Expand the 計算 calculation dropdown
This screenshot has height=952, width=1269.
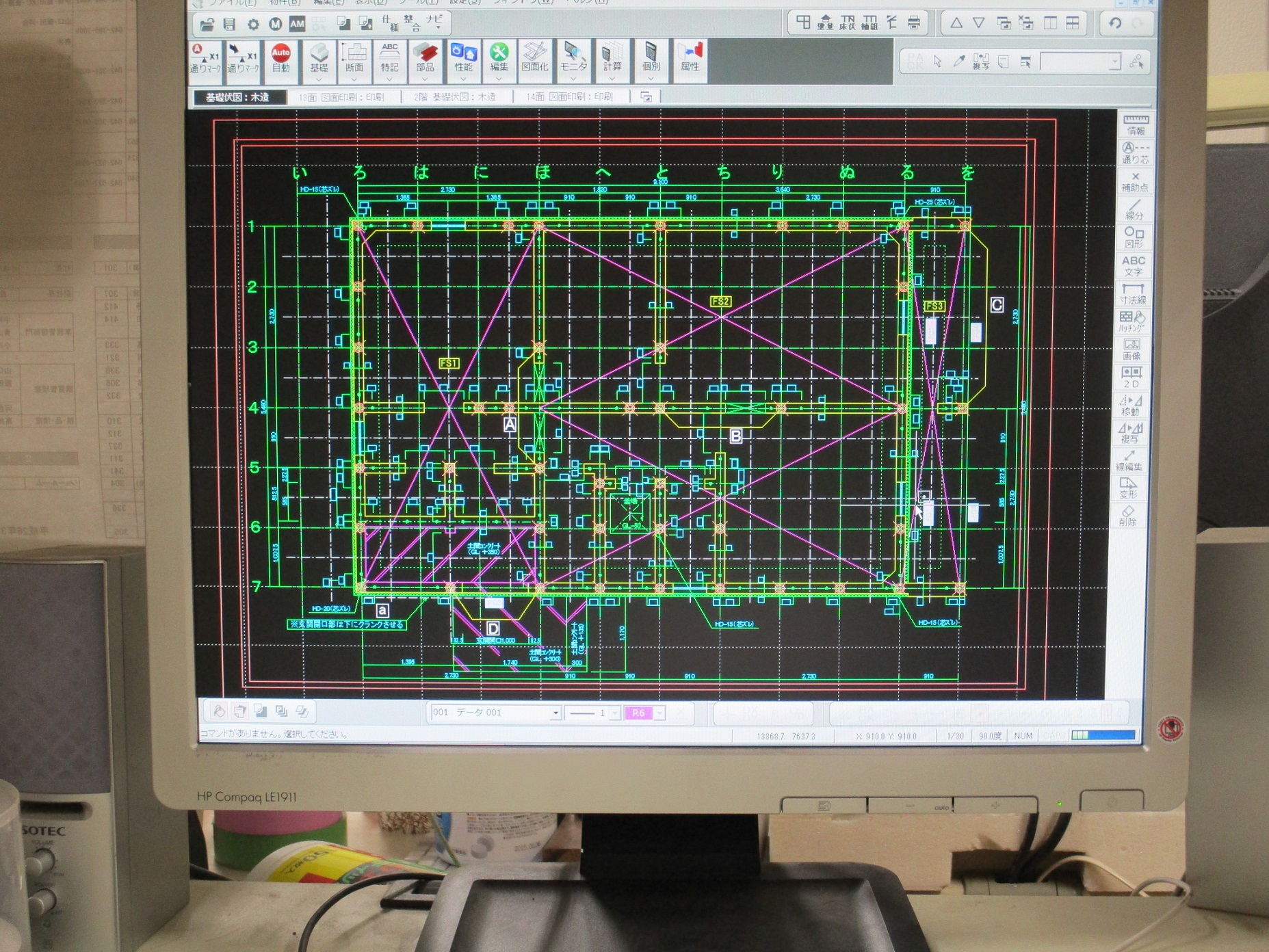(x=612, y=79)
